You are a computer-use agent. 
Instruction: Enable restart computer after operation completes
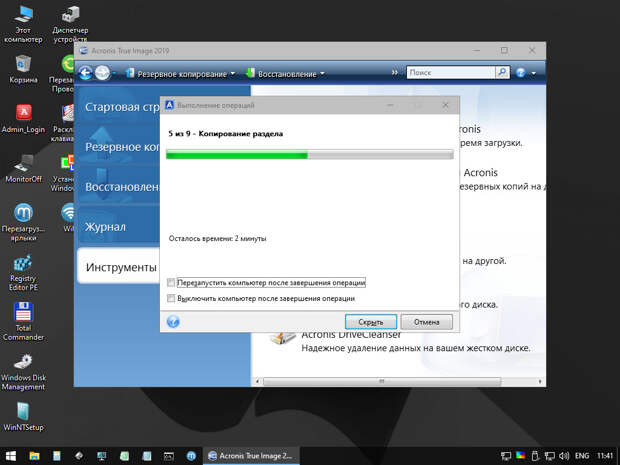172,283
